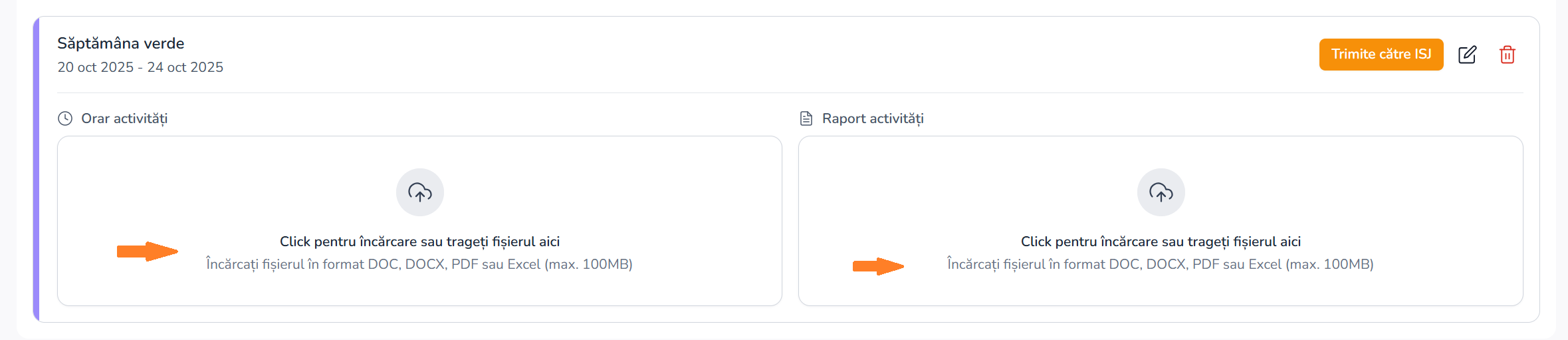
Task: Click the orange arrow in Orar activități box
Action: (148, 252)
